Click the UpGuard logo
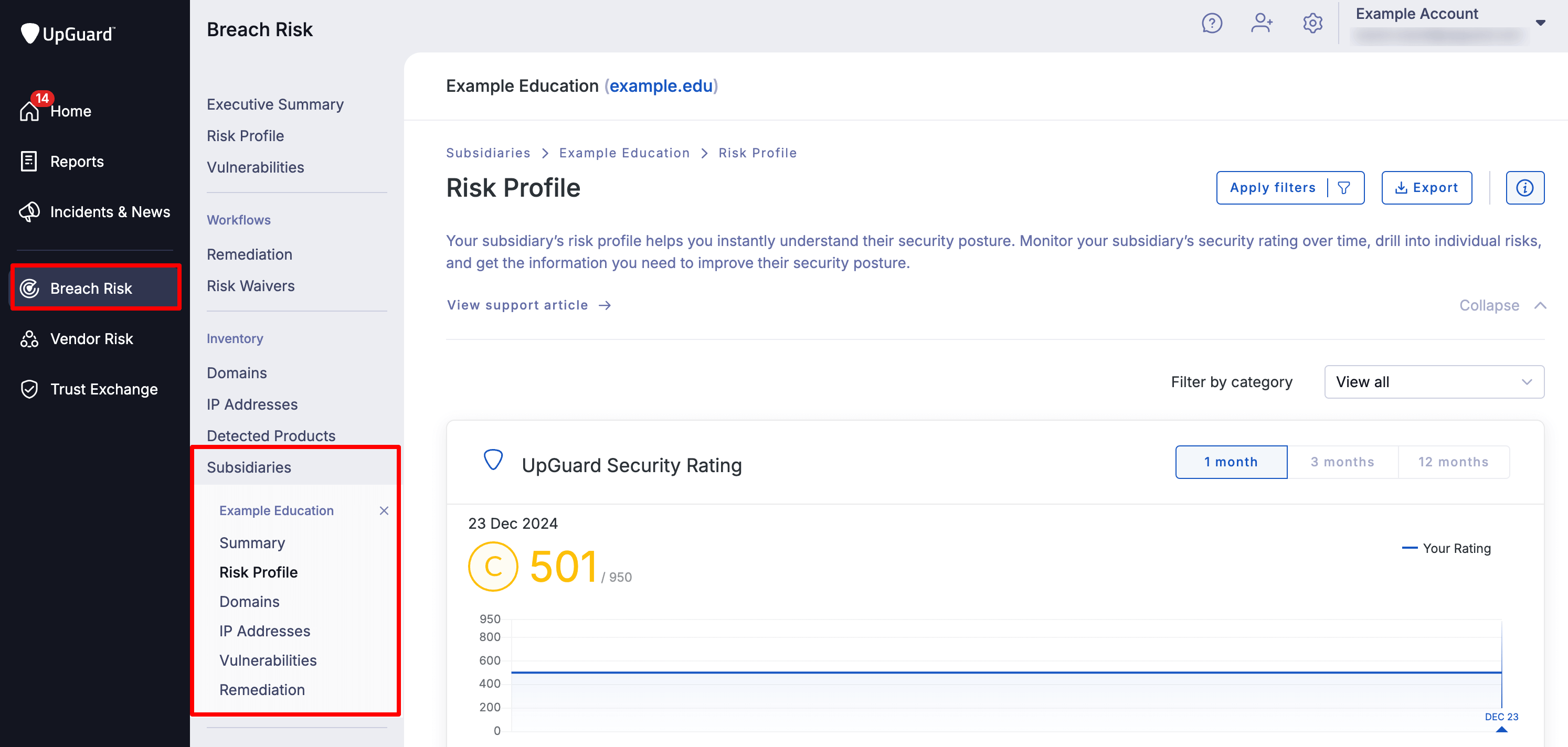Screen dimensions: 1568x747 [x=68, y=34]
